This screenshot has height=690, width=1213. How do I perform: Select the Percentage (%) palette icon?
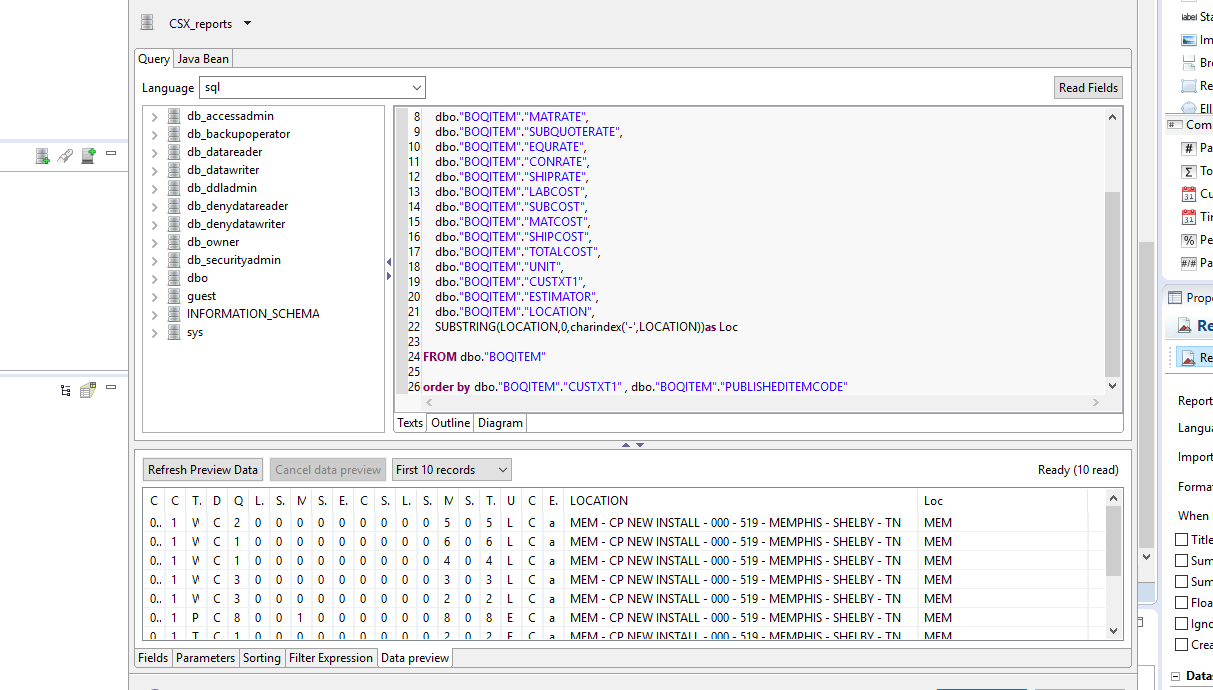(x=1189, y=240)
